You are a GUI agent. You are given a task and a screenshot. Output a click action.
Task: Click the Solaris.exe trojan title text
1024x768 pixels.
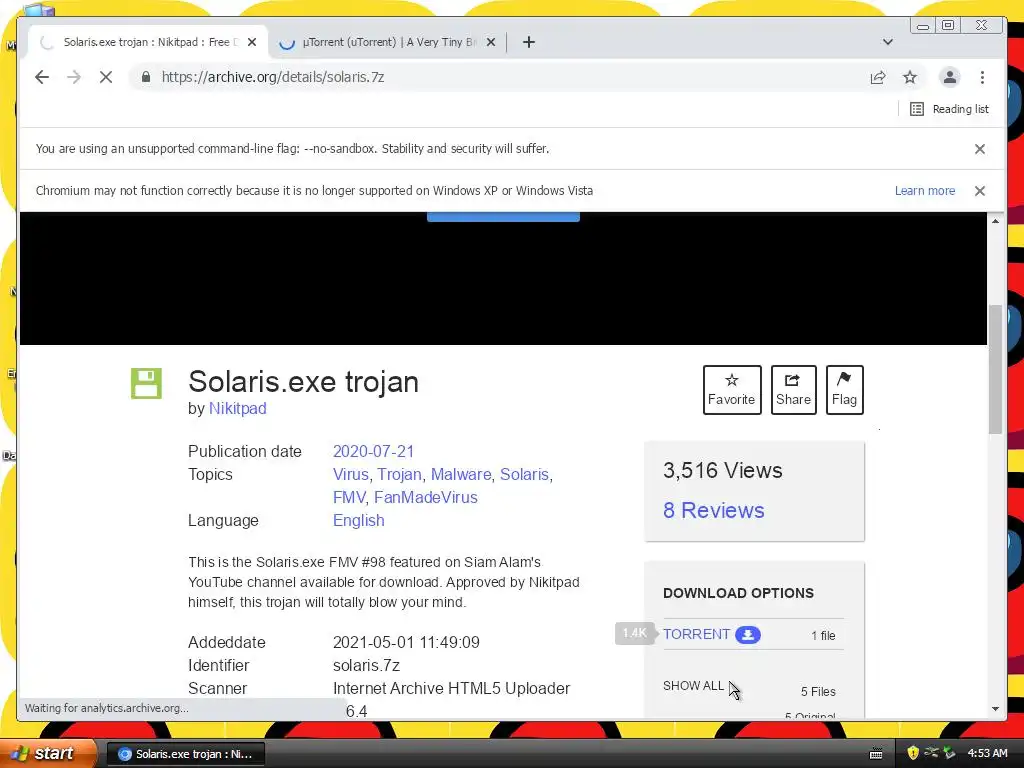[x=303, y=381]
